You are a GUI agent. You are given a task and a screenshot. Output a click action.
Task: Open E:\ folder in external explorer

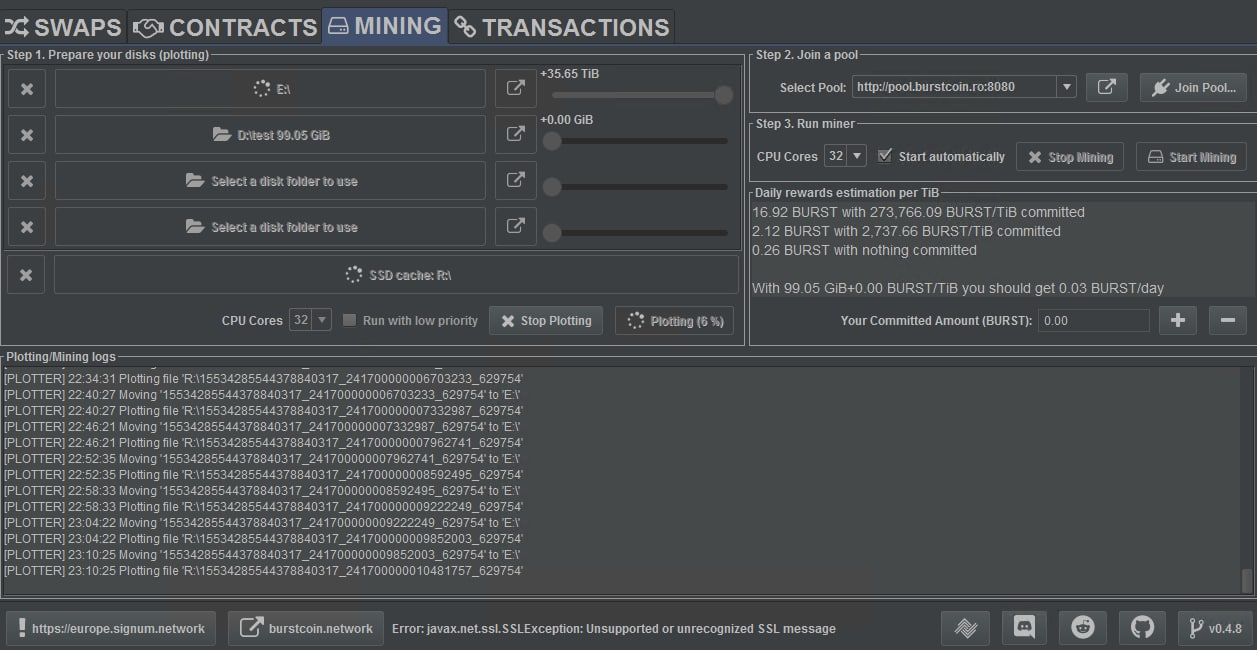pos(515,89)
